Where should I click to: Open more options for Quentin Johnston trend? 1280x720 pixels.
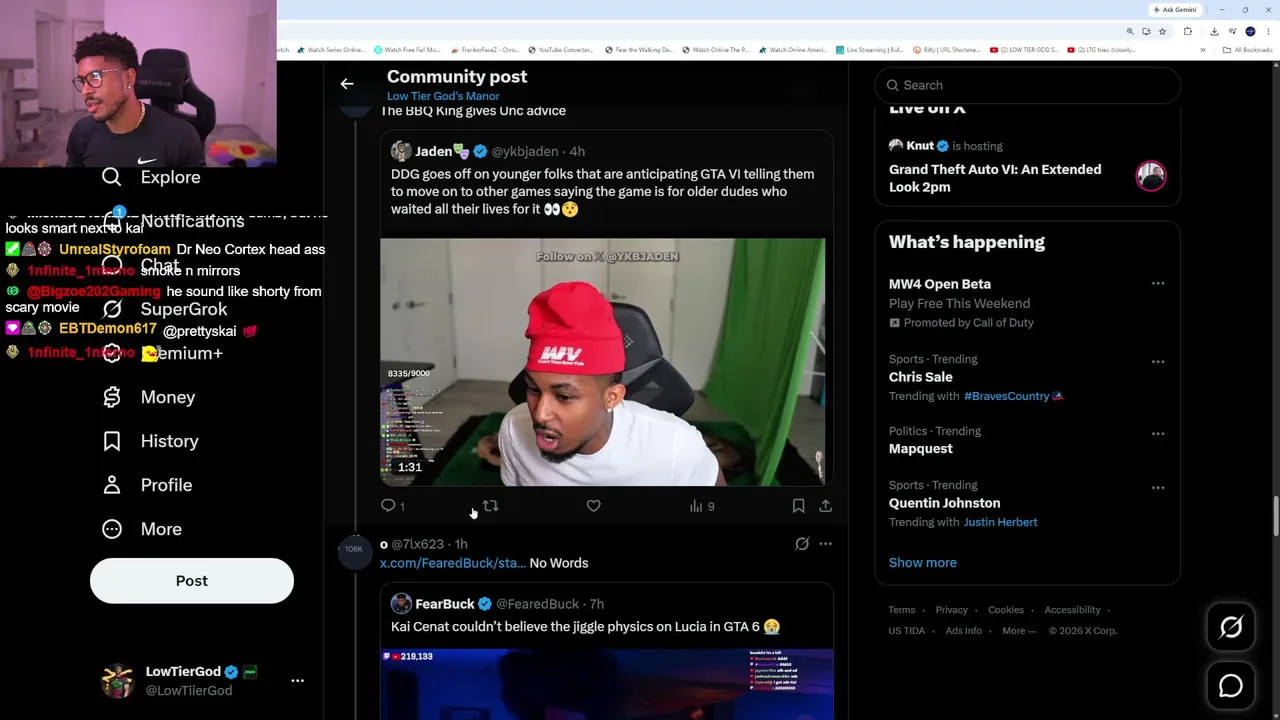(x=1158, y=487)
